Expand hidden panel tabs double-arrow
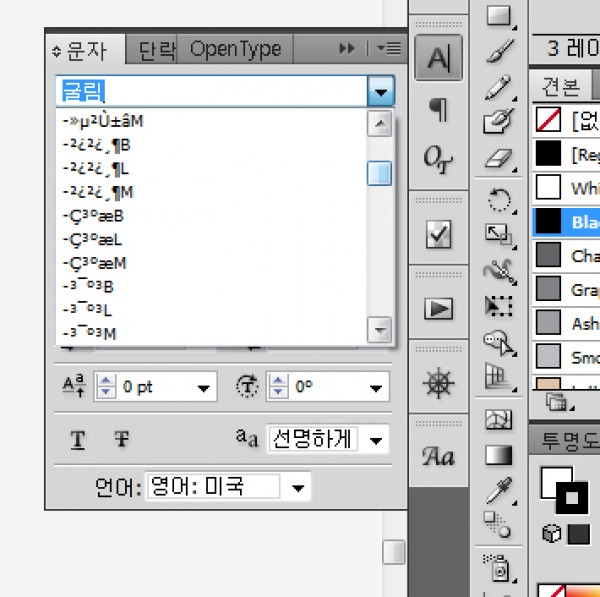 (x=347, y=49)
